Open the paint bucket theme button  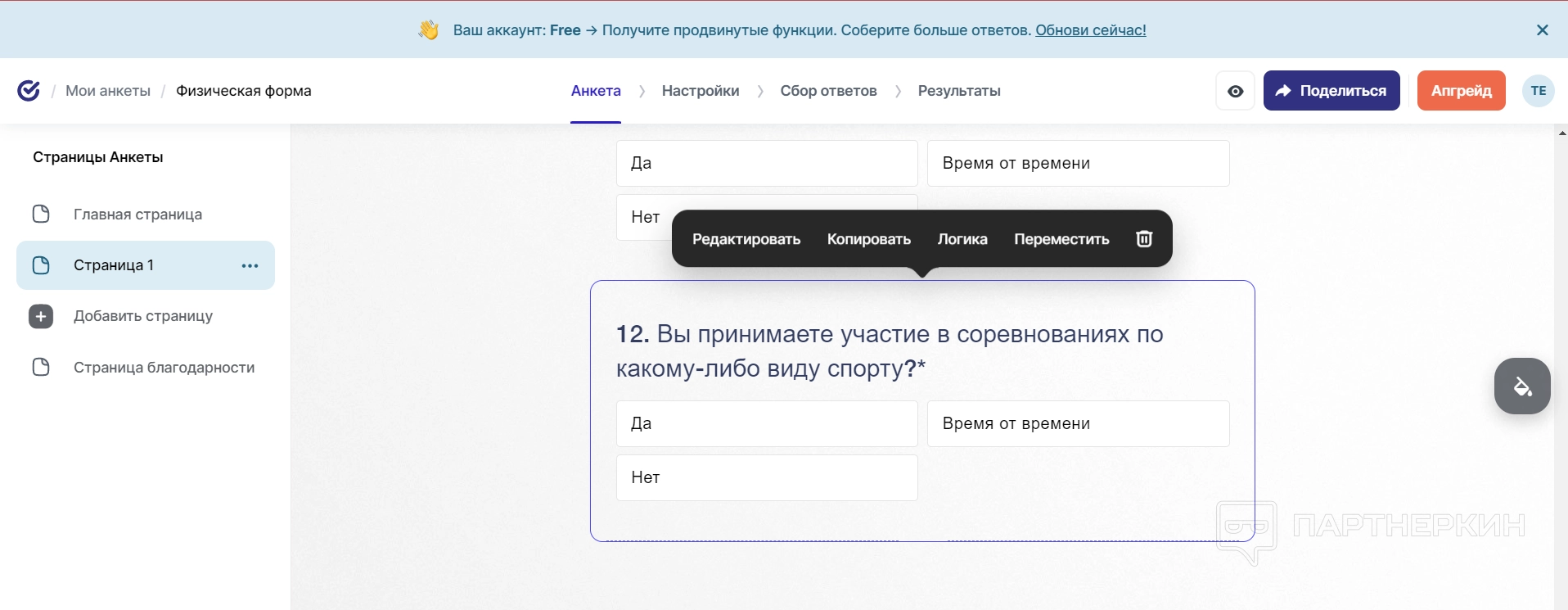tap(1522, 386)
